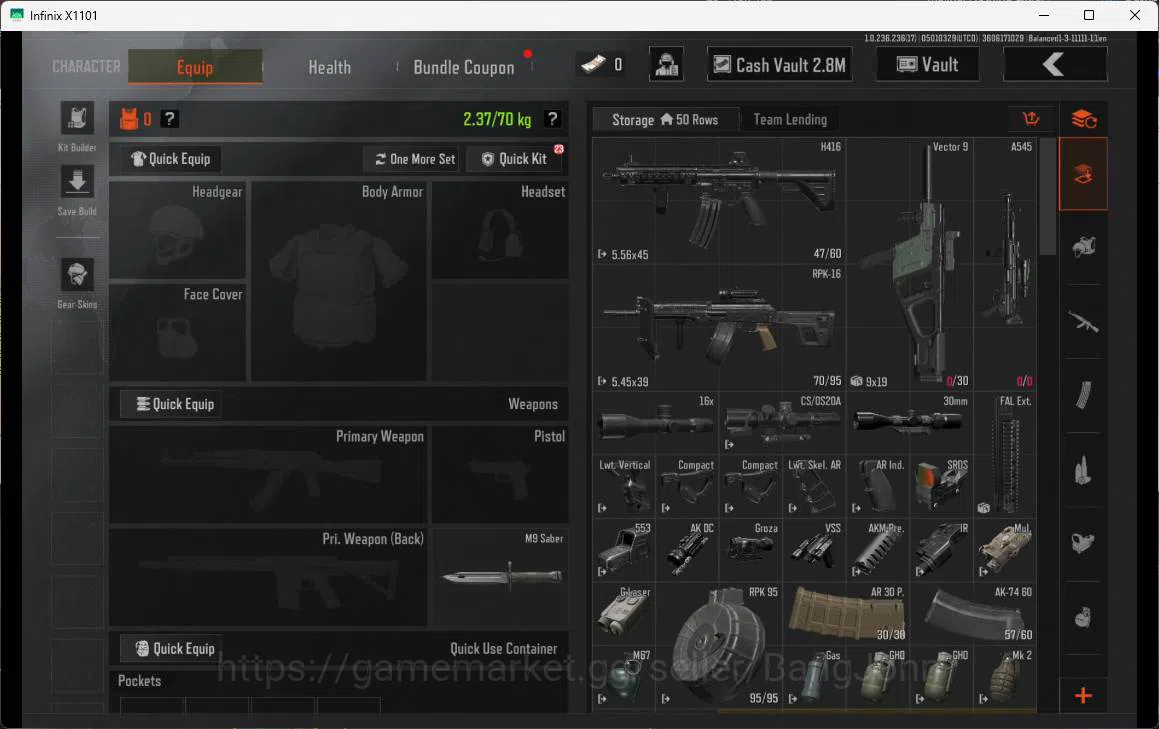Select the AR 30 P. magazine
Viewport: 1159px width, 729px height.
coord(846,614)
